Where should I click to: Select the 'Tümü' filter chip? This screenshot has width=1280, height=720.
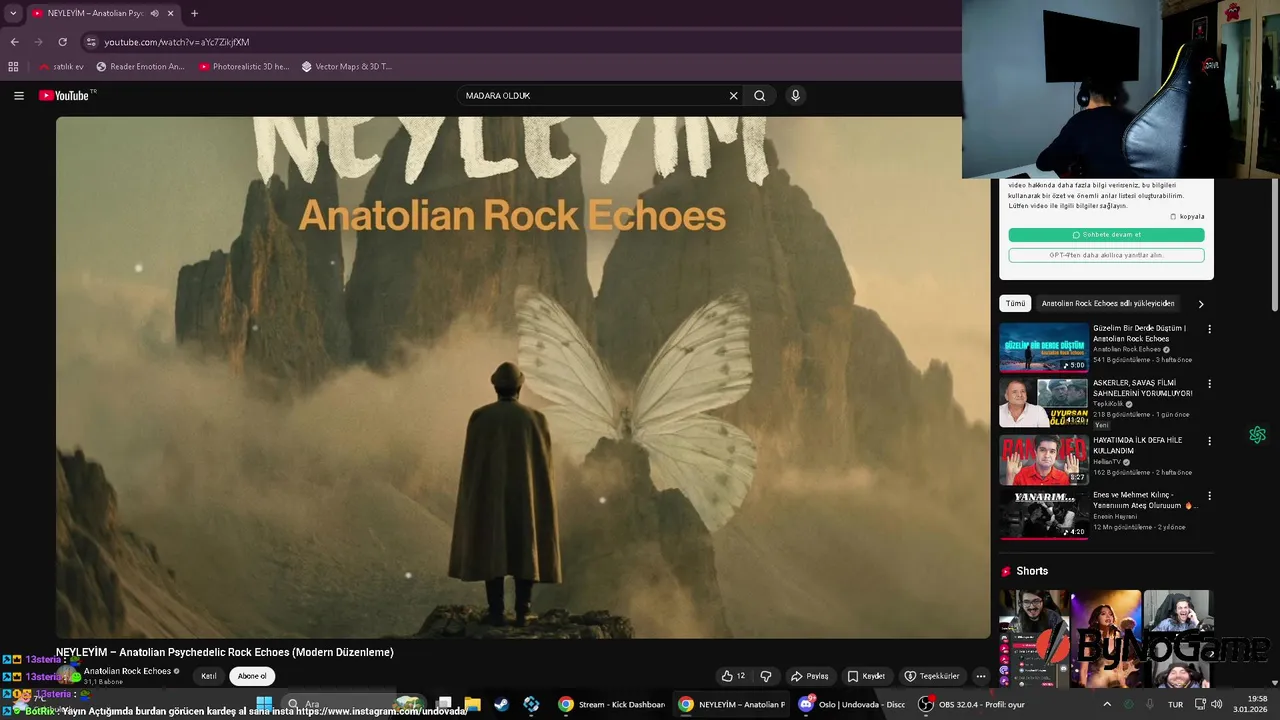(x=1015, y=303)
